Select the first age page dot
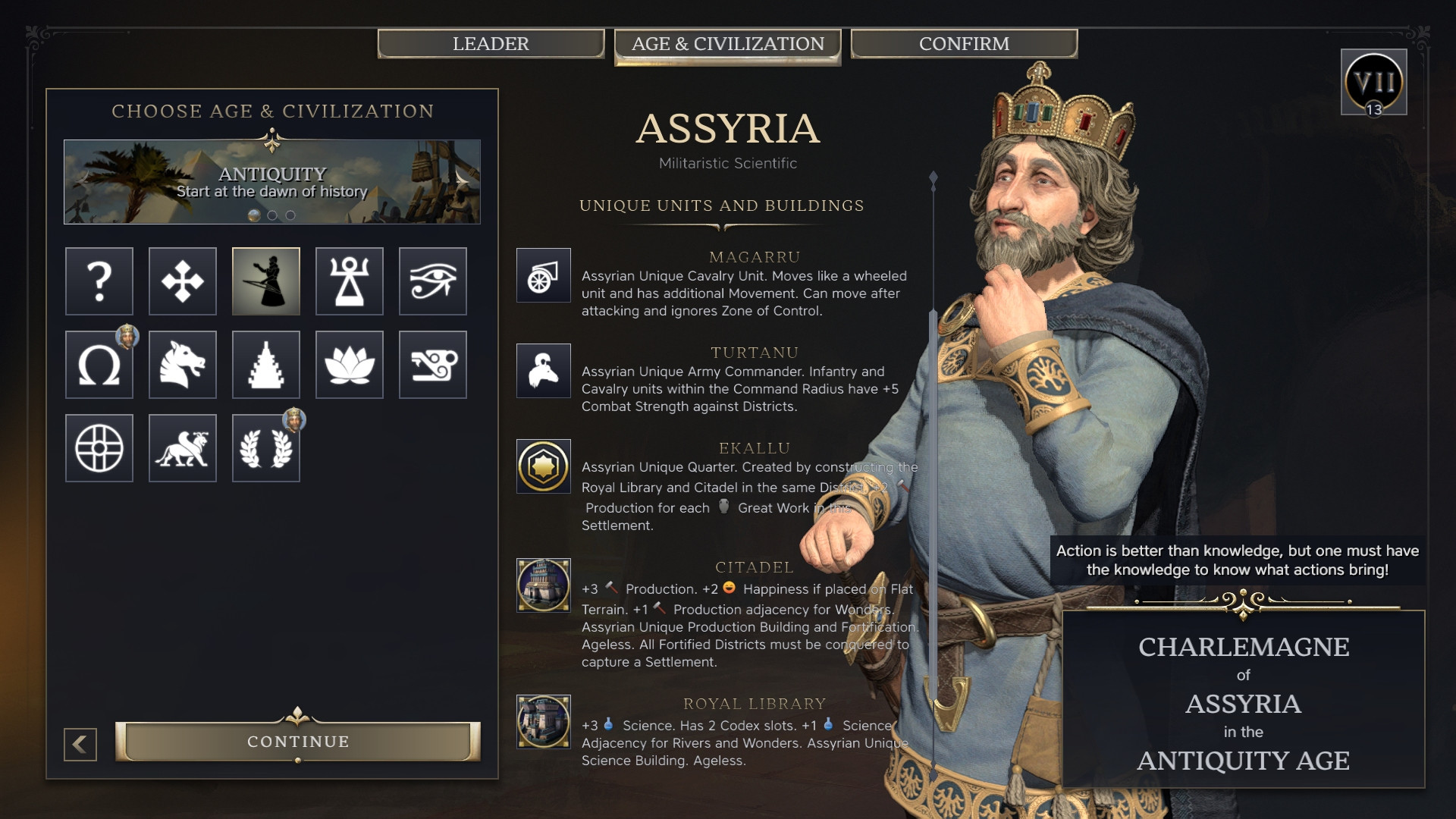1456x819 pixels. click(254, 215)
